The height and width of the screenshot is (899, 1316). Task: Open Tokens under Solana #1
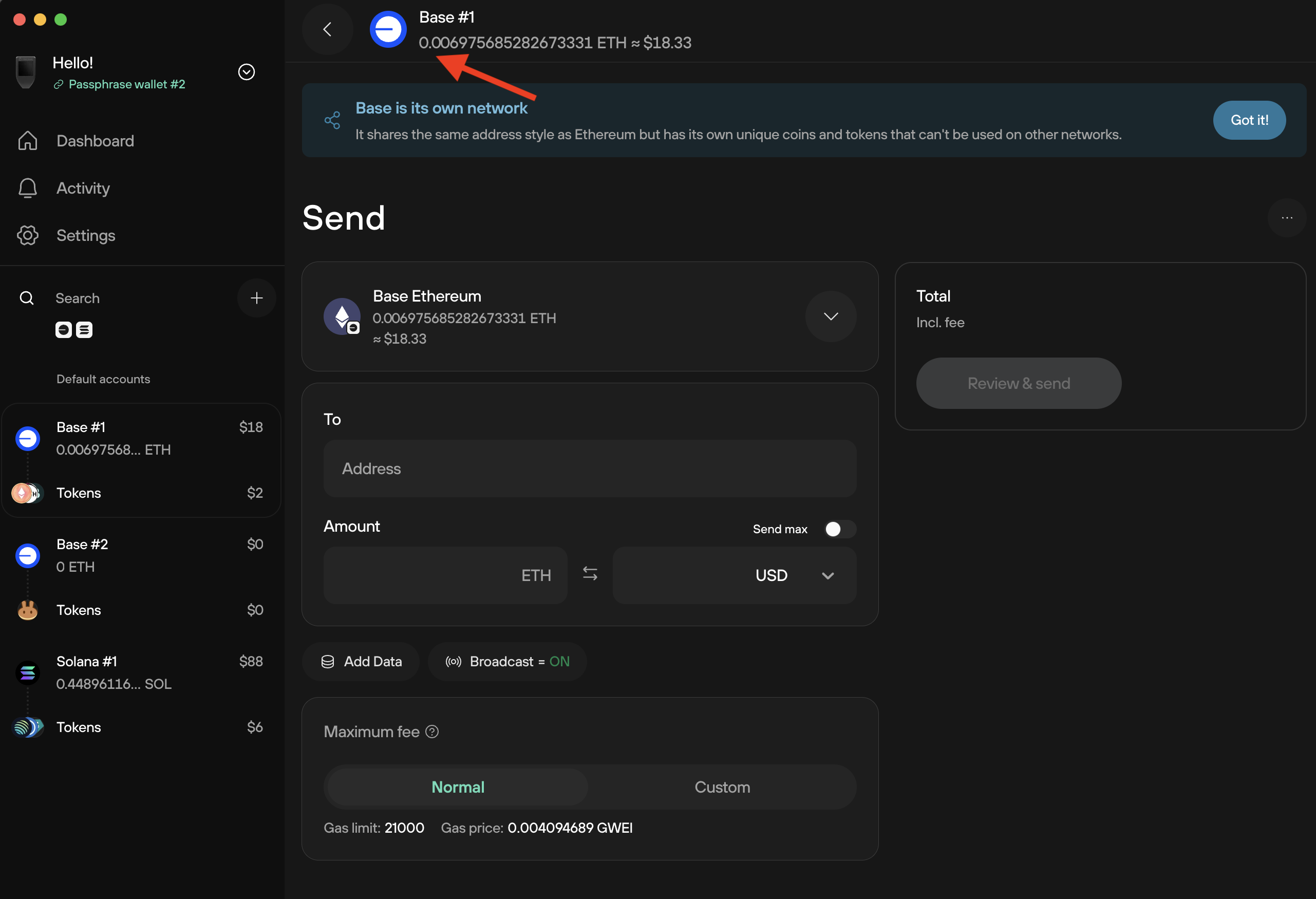[x=142, y=727]
